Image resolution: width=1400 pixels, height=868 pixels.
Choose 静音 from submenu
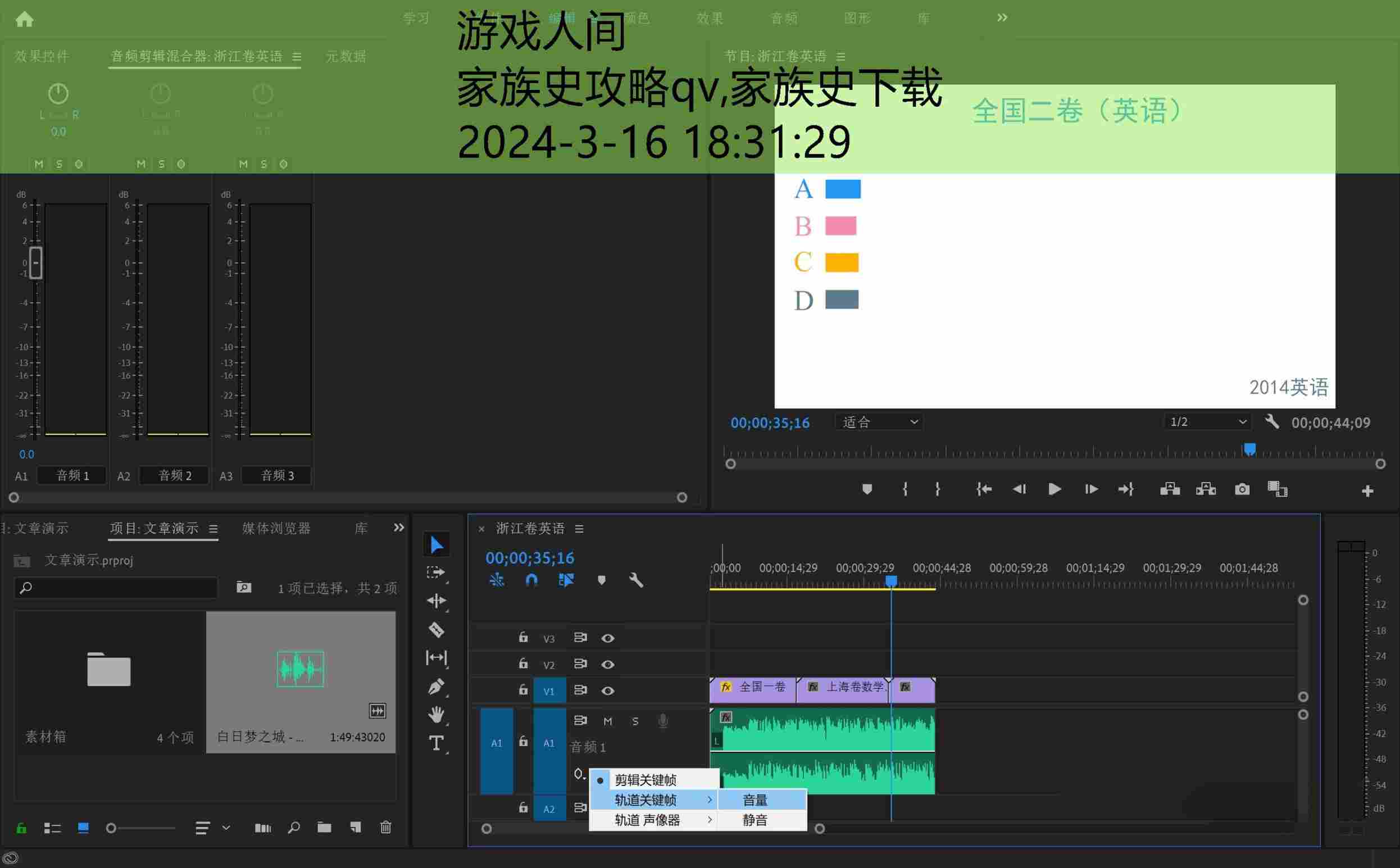click(762, 820)
